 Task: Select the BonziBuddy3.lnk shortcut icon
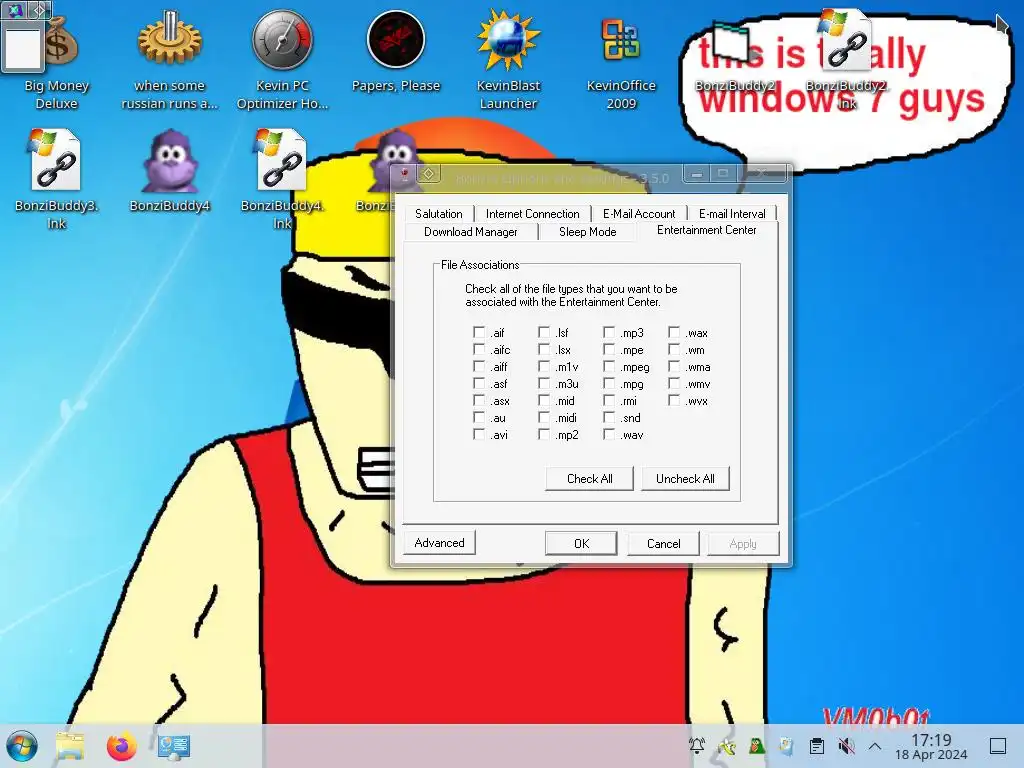click(x=57, y=179)
